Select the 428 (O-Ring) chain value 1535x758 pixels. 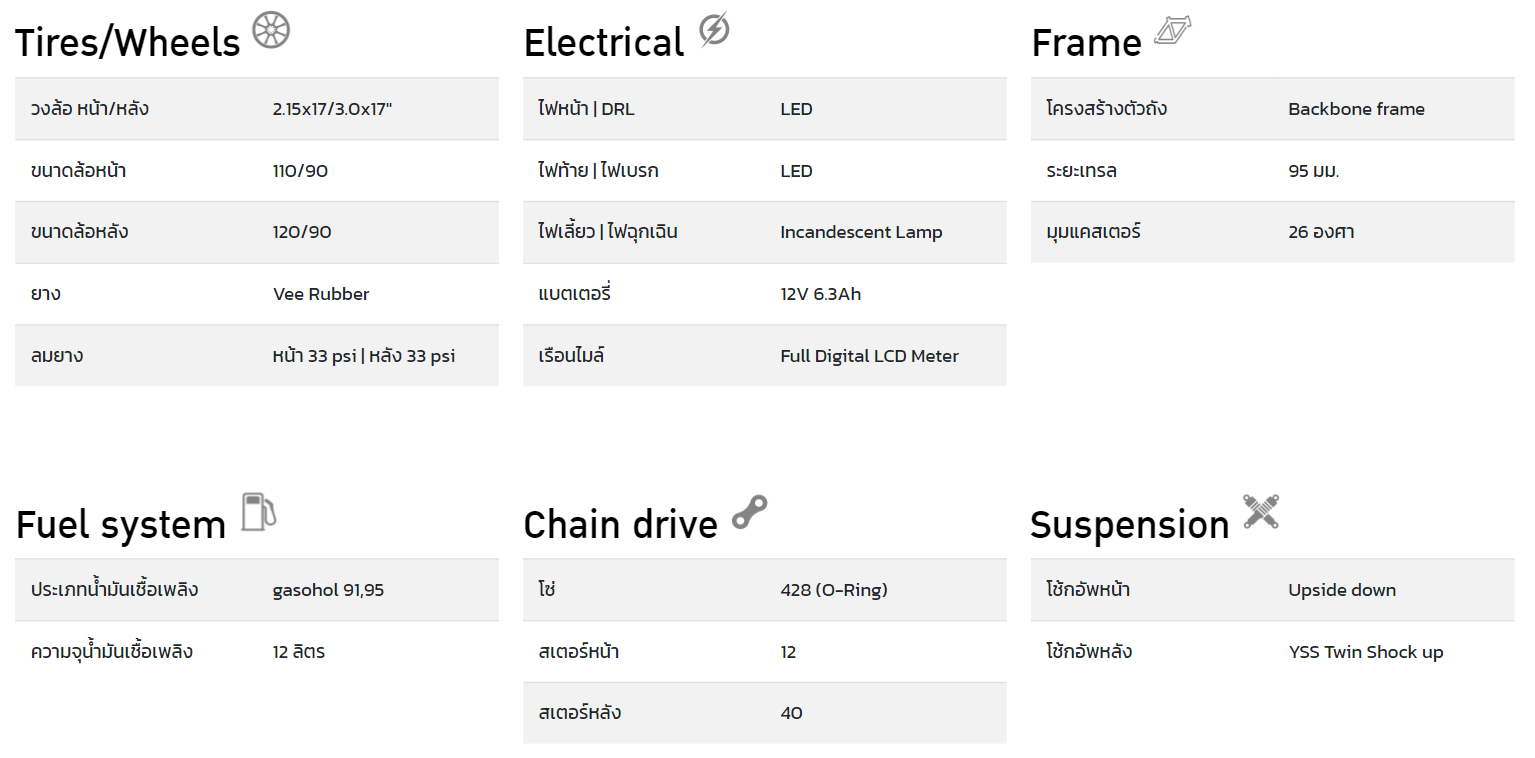(834, 590)
